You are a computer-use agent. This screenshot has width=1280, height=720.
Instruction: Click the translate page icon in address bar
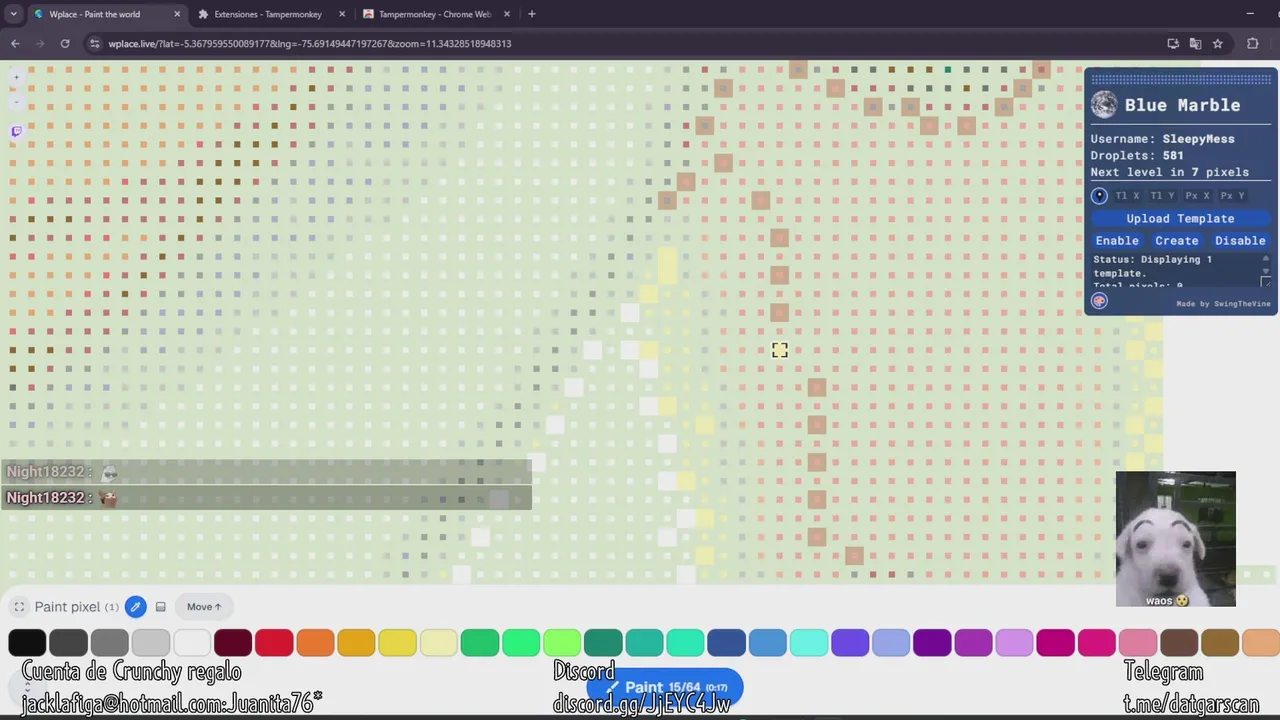coord(1195,44)
